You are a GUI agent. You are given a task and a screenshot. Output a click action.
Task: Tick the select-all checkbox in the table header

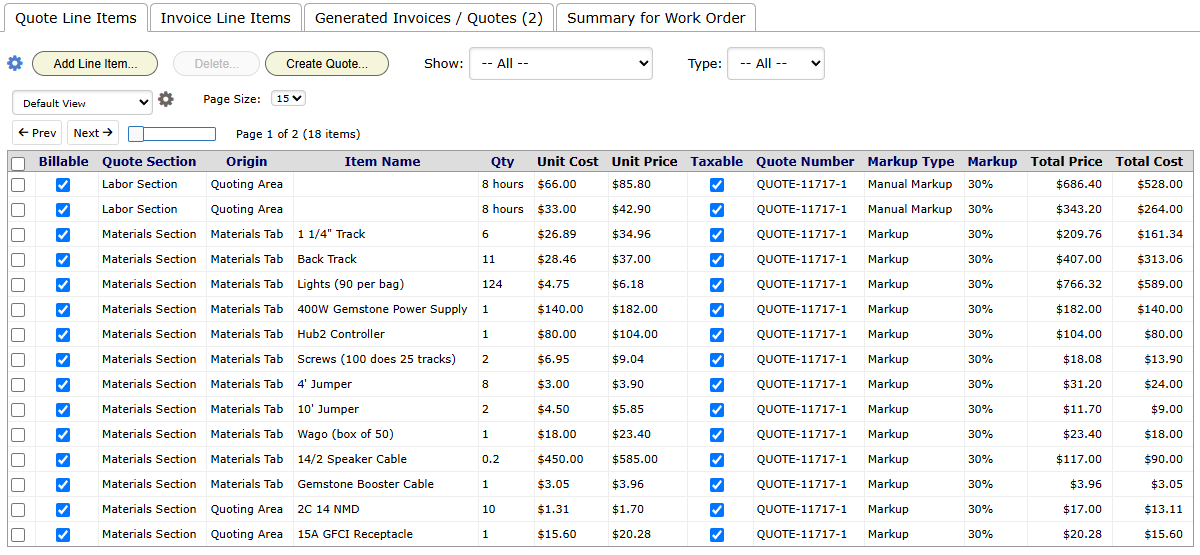click(x=18, y=163)
